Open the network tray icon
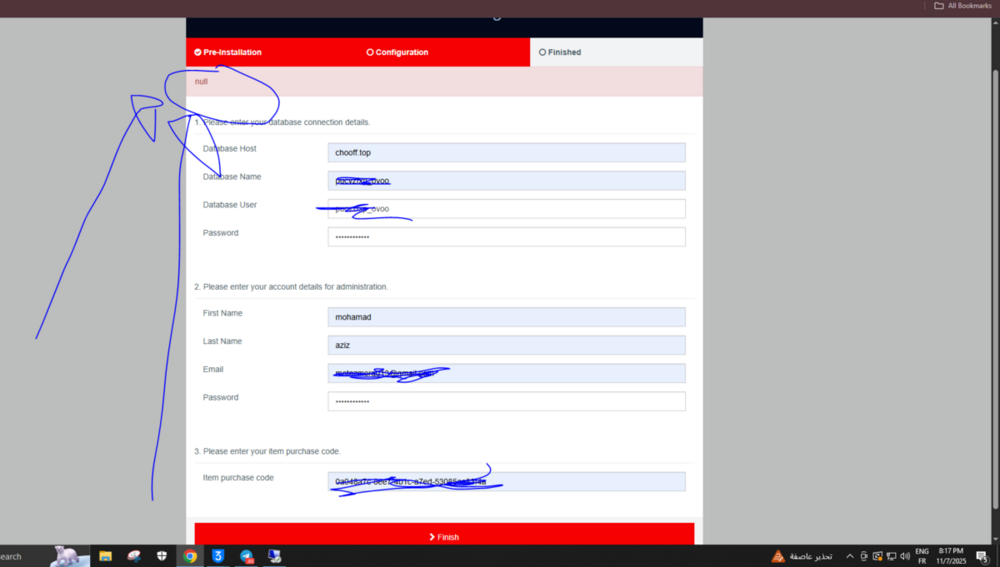Image resolution: width=1000 pixels, height=567 pixels. point(891,556)
